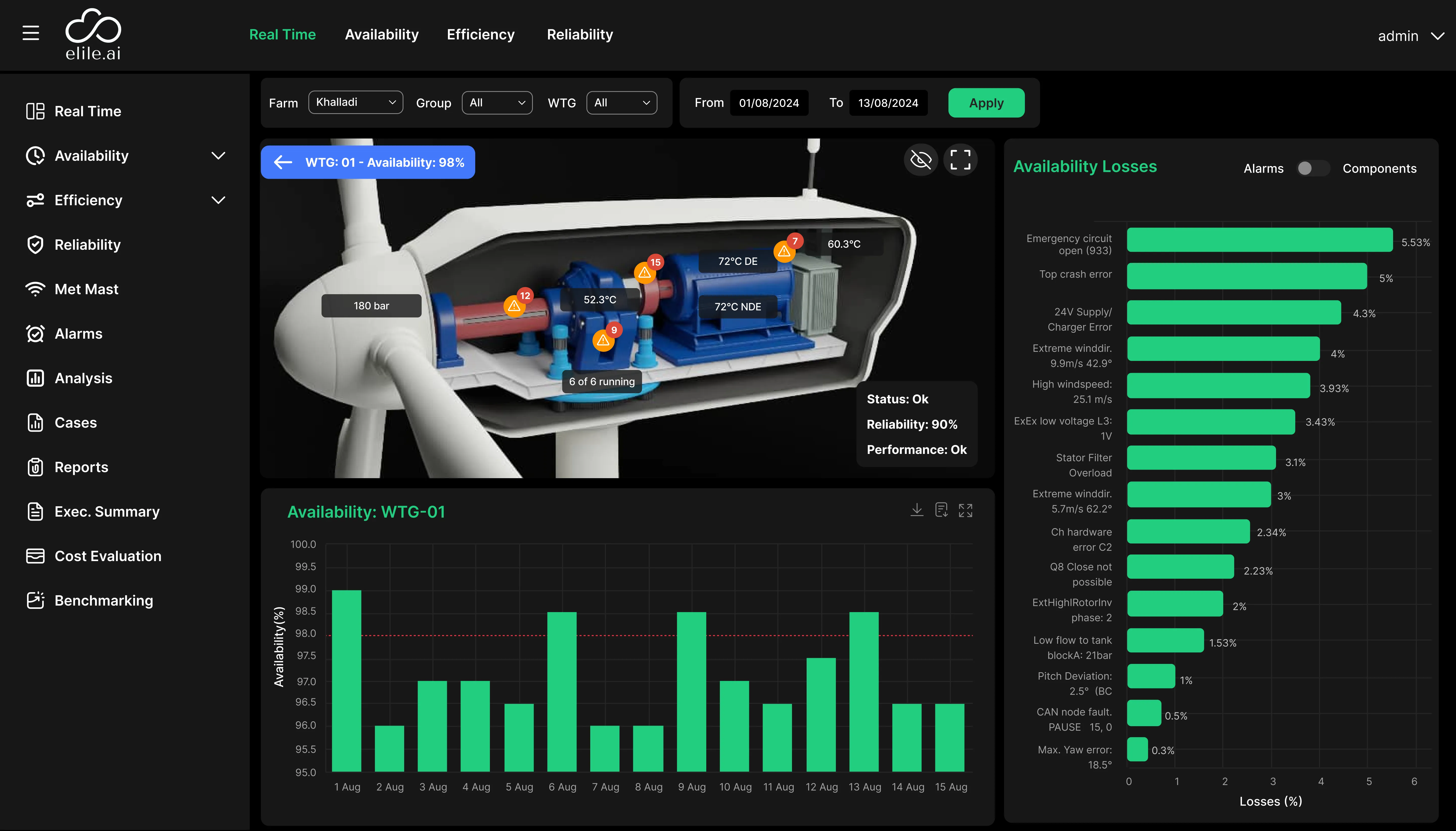Open the WTG dropdown
This screenshot has width=1456, height=831.
622,103
